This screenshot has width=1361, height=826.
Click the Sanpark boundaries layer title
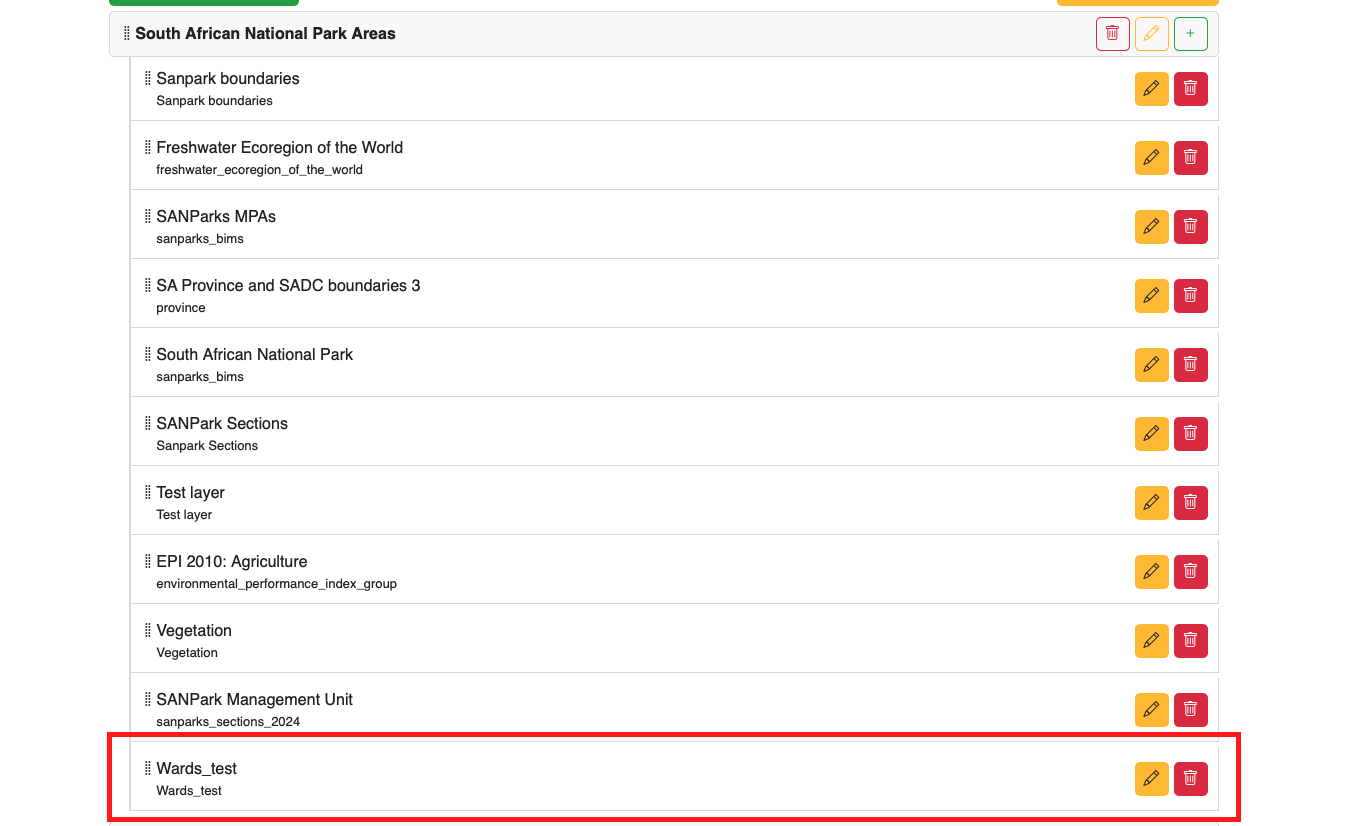pos(228,79)
